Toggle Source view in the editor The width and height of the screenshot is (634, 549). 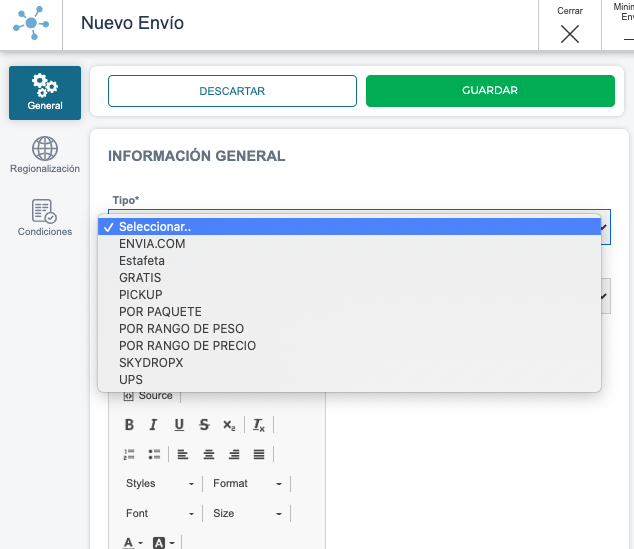(x=148, y=396)
